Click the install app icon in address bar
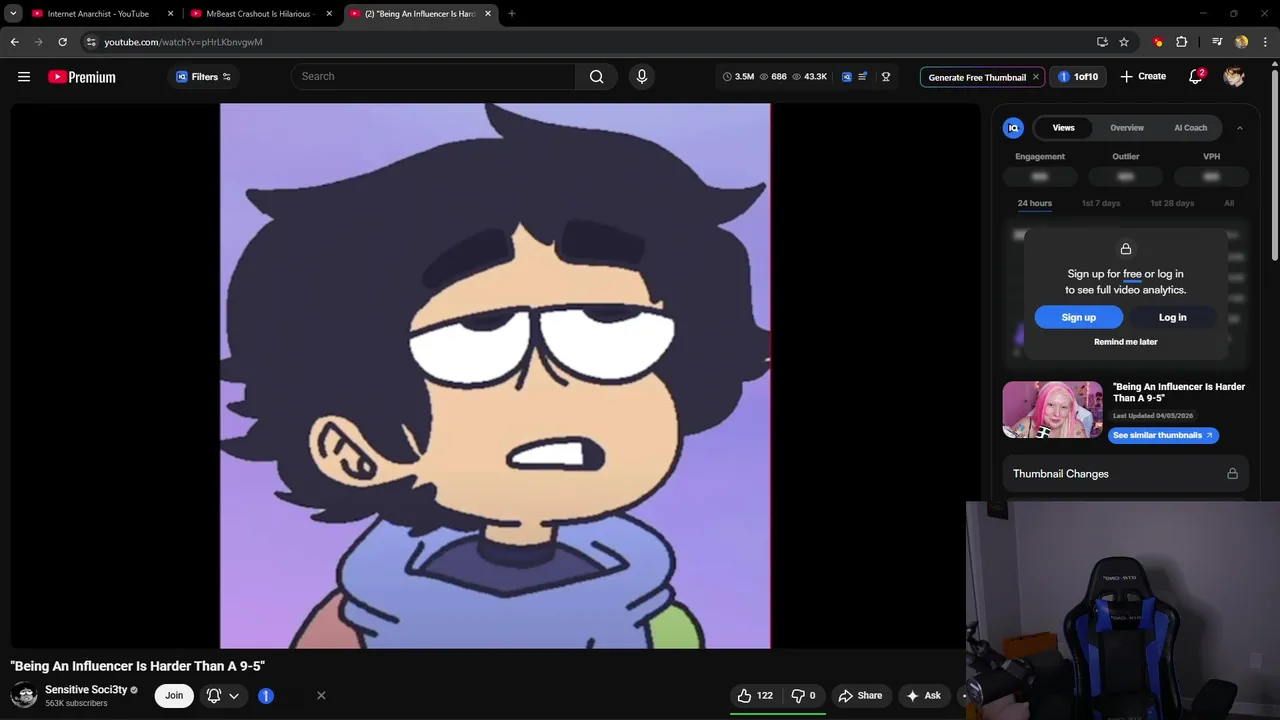Image resolution: width=1280 pixels, height=720 pixels. tap(1102, 42)
